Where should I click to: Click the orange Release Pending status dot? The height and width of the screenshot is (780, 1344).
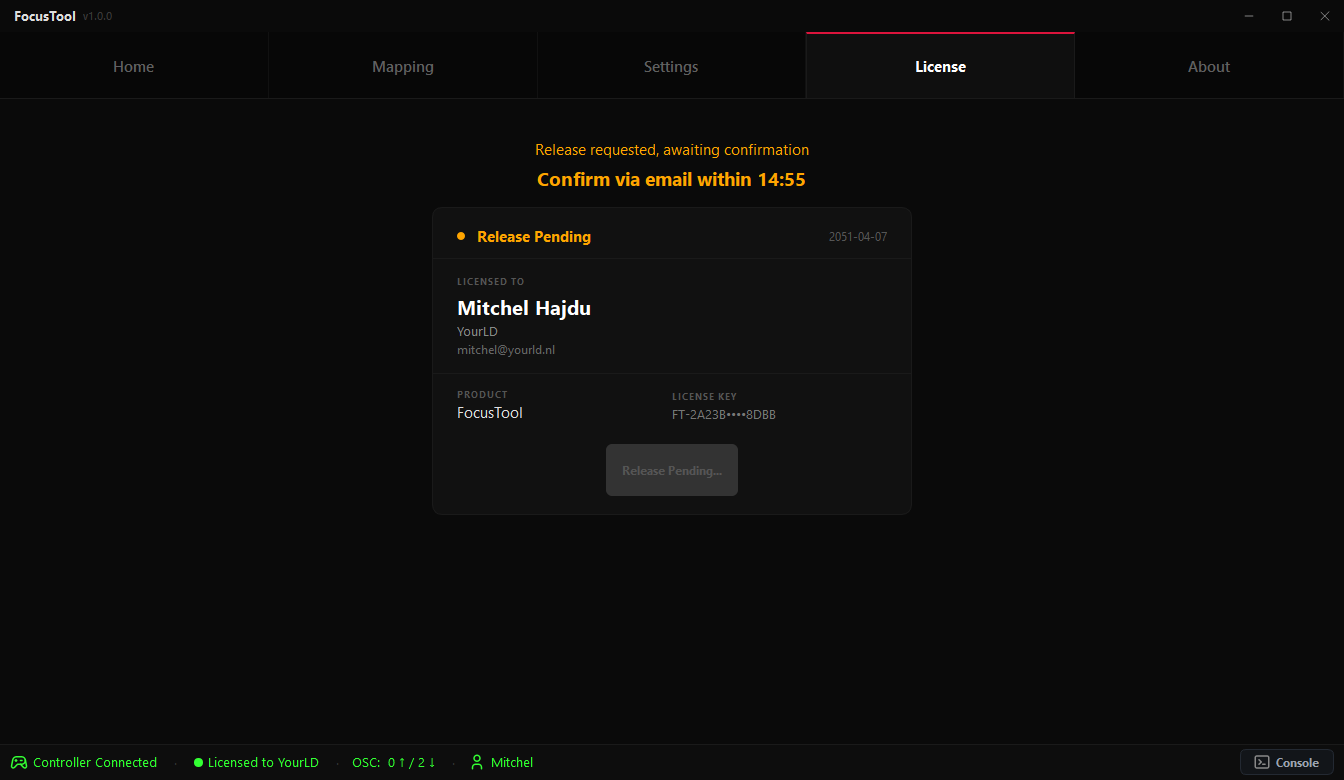[461, 236]
